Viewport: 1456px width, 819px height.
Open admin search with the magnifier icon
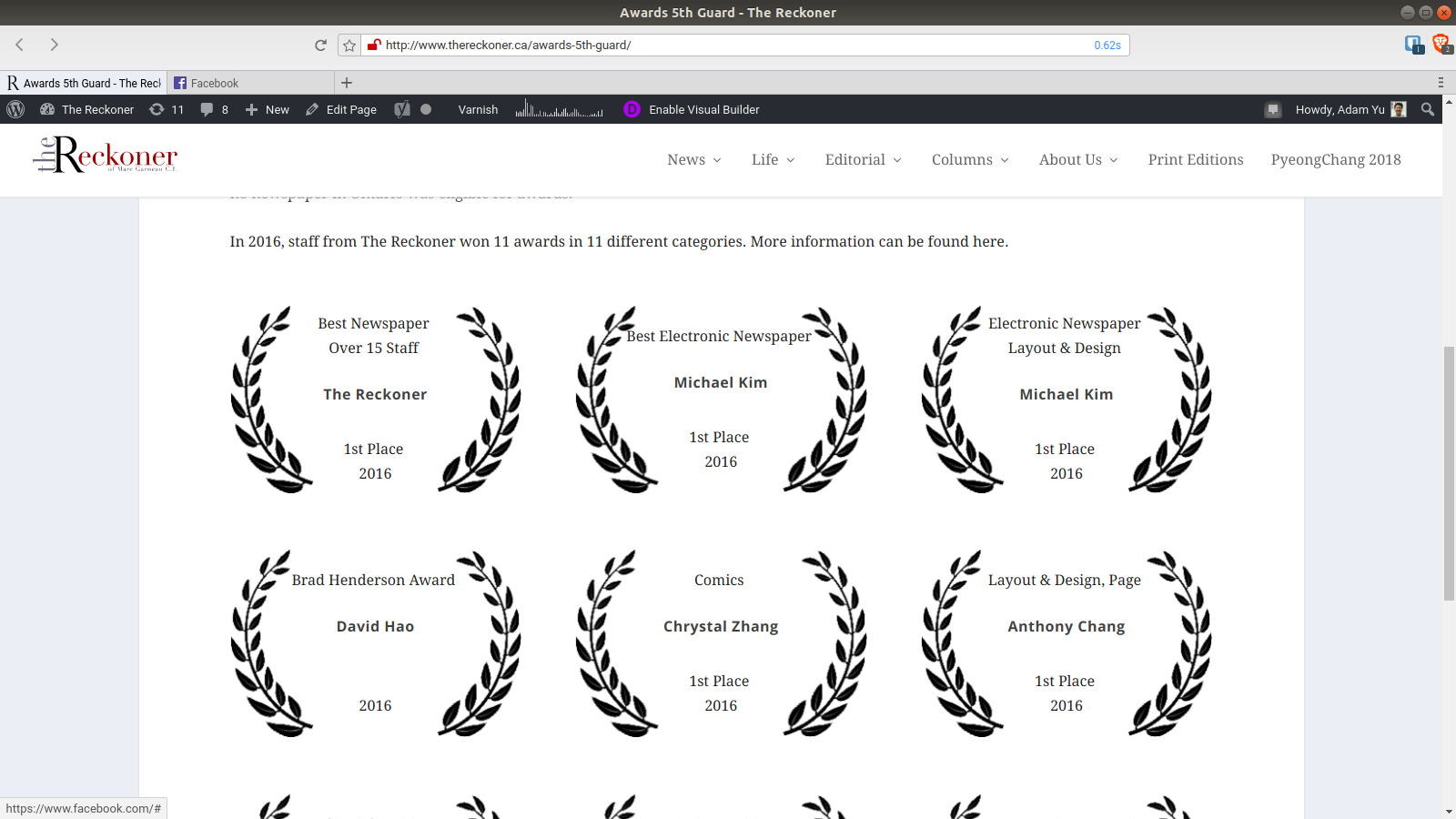[x=1427, y=109]
